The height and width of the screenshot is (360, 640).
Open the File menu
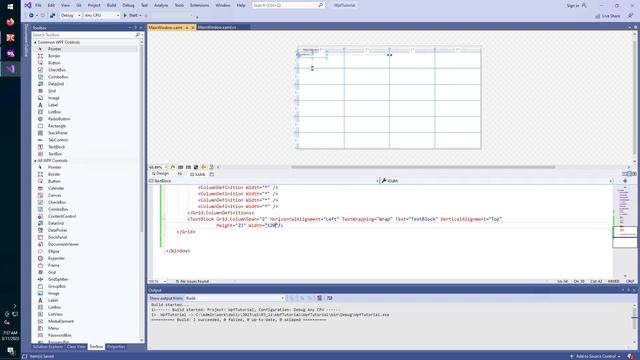(38, 5)
